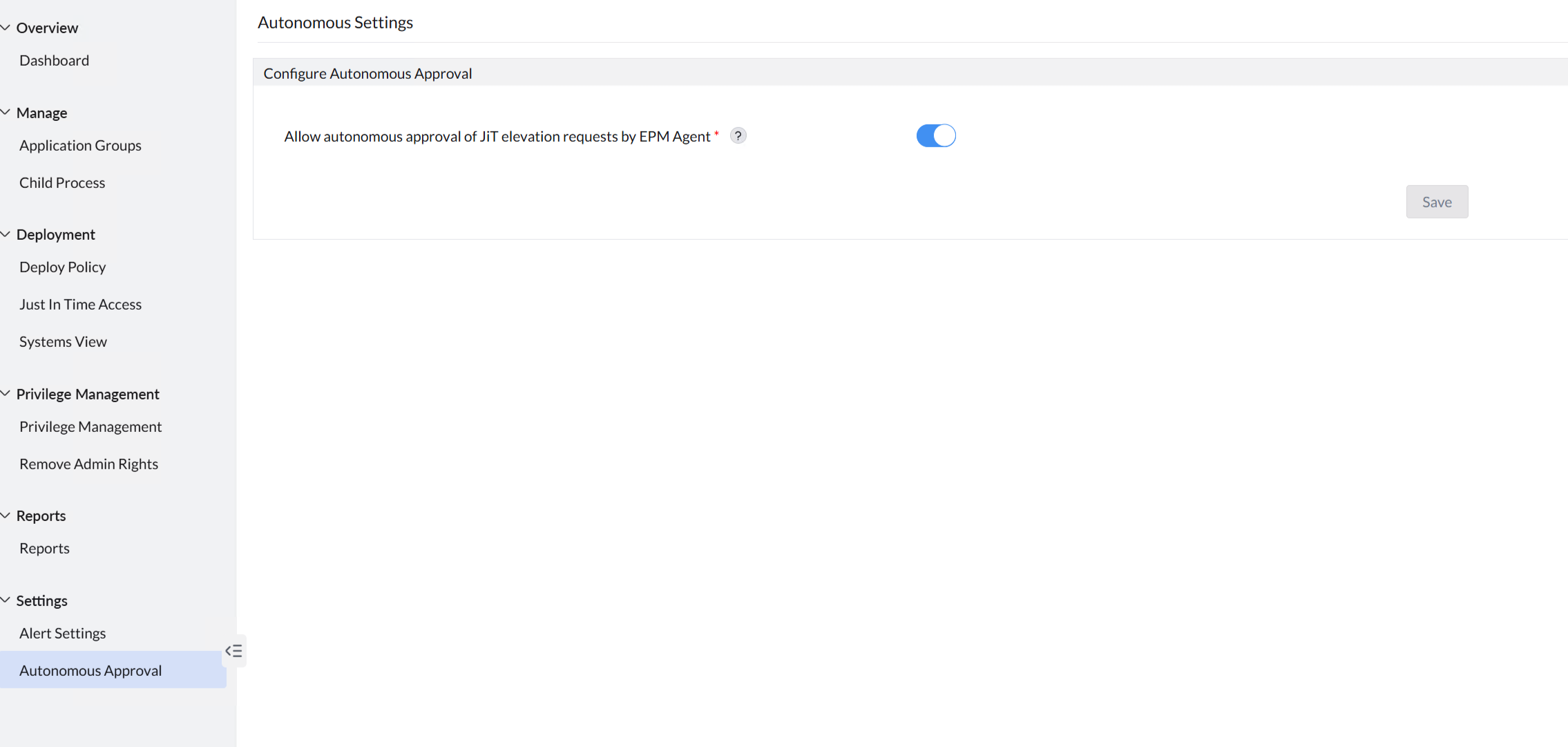This screenshot has height=747, width=1568.
Task: Click the help question mark icon
Action: [738, 136]
